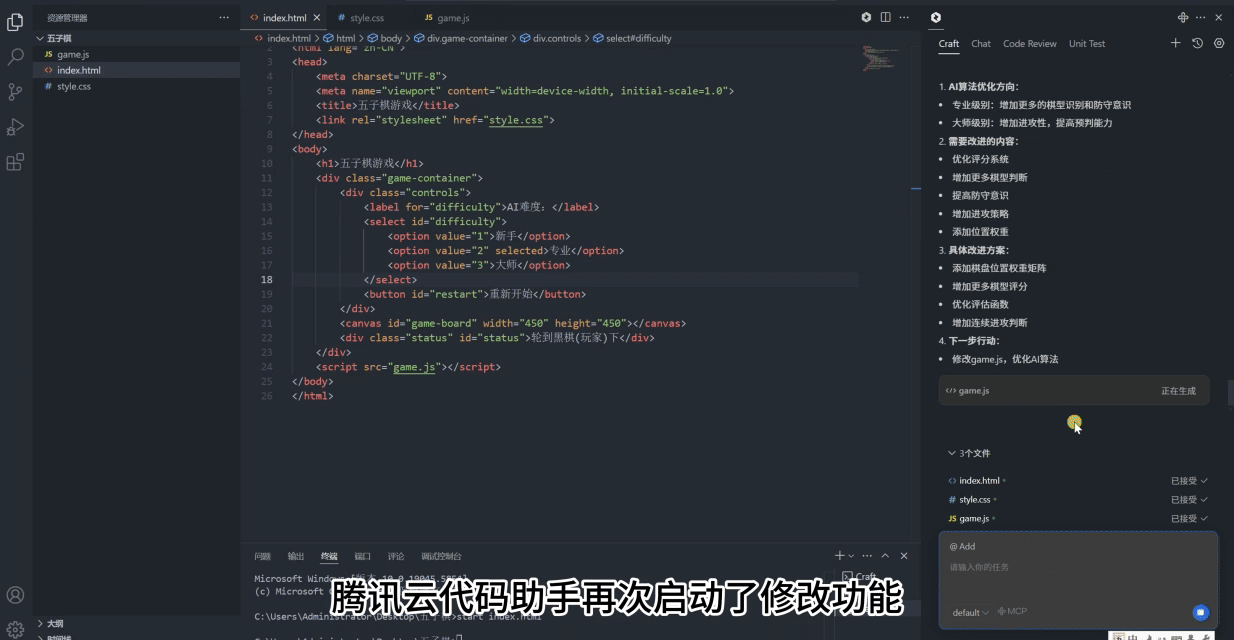The height and width of the screenshot is (640, 1234).
Task: Open style.css in assistant file list
Action: tap(974, 500)
